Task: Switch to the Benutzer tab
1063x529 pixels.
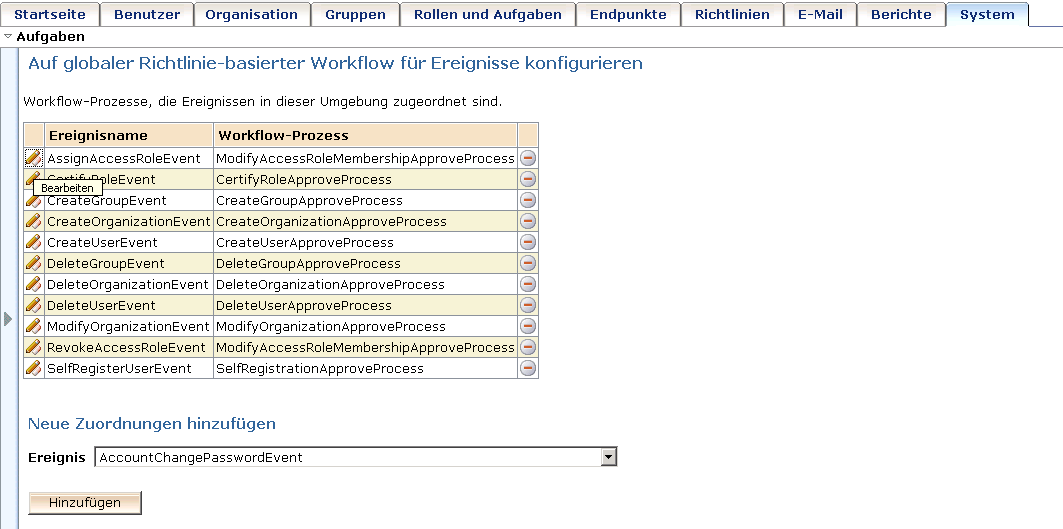Action: (146, 15)
